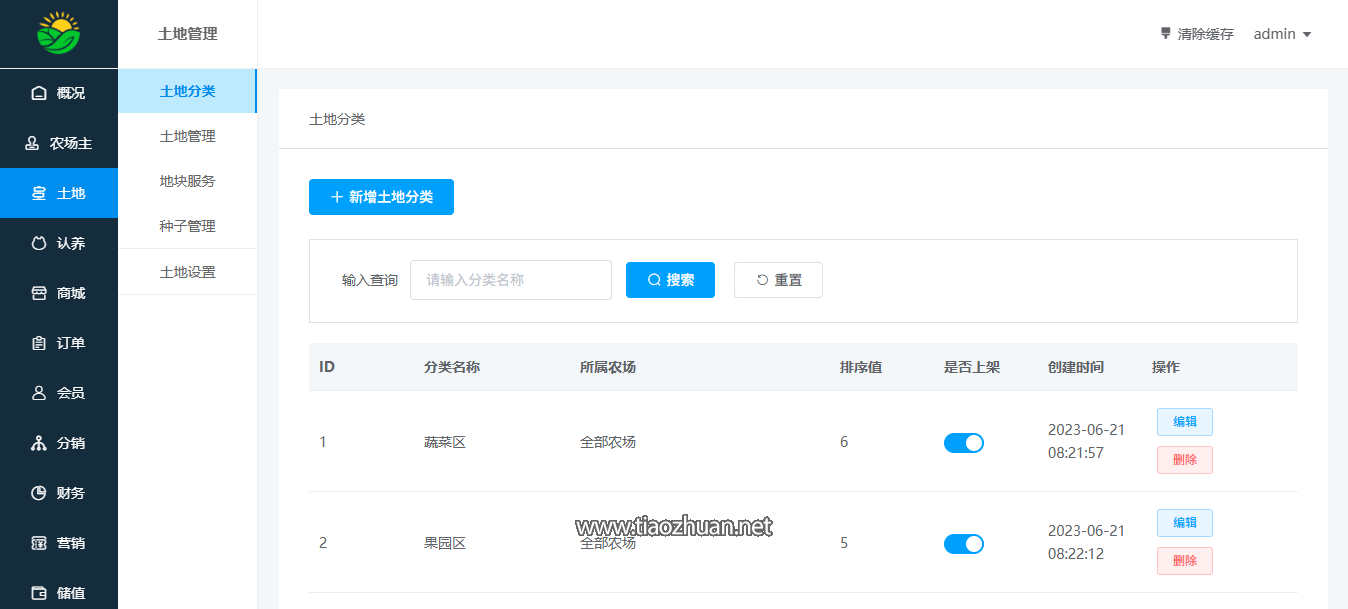This screenshot has width=1348, height=609.
Task: Open the 土地管理 submenu item
Action: coord(187,136)
